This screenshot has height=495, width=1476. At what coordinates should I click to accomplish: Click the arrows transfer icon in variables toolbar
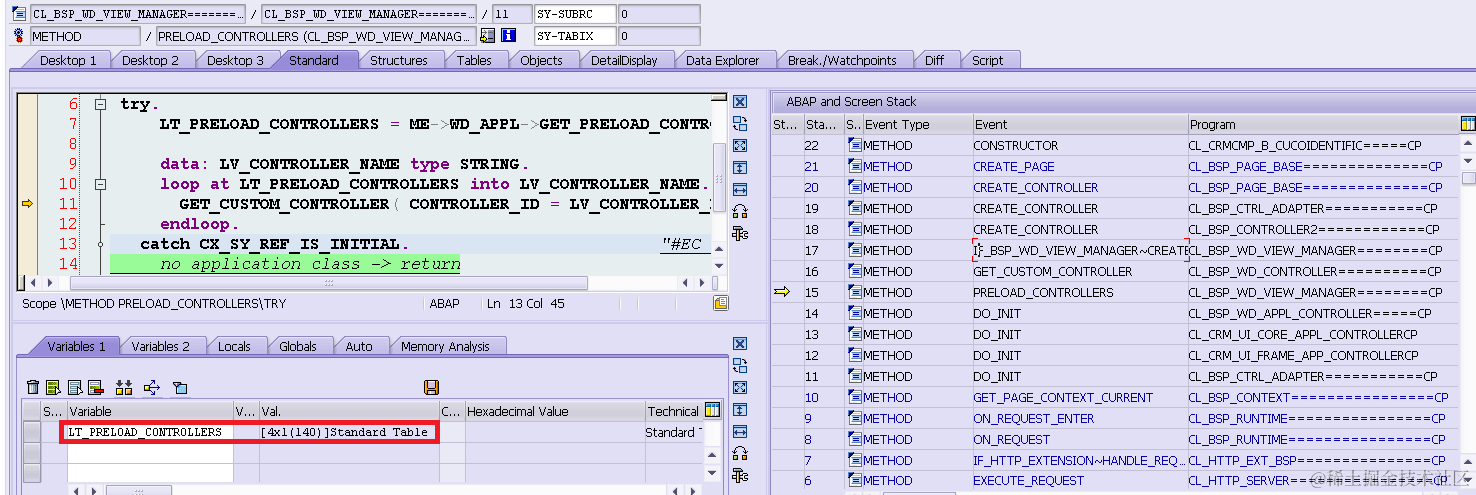click(152, 388)
